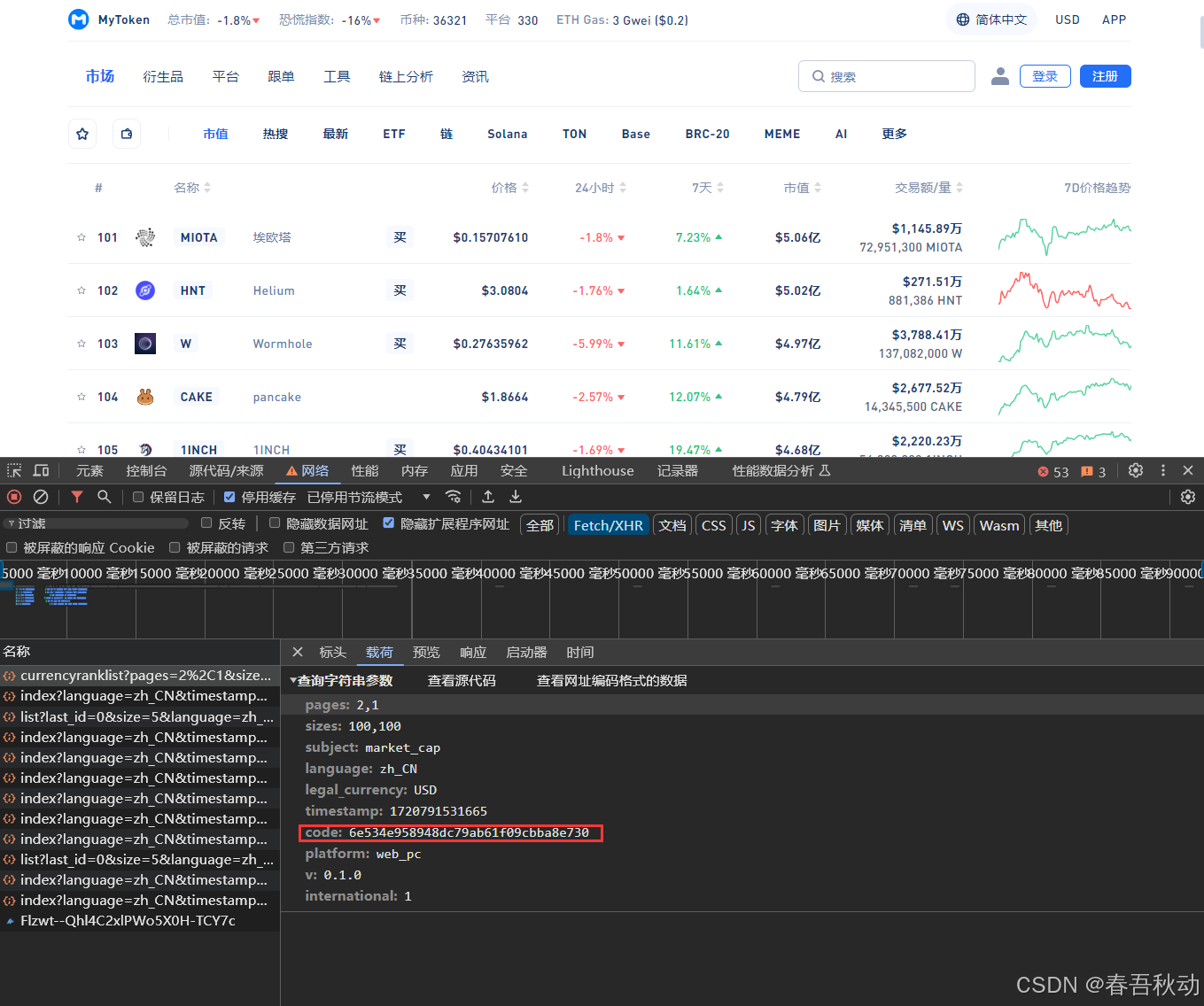Click 查看源代码 link
The image size is (1204, 1006).
[462, 680]
